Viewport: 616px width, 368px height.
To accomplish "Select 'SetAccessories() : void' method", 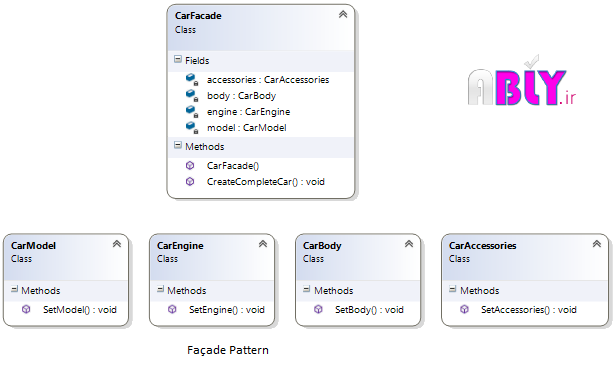I will click(x=529, y=310).
